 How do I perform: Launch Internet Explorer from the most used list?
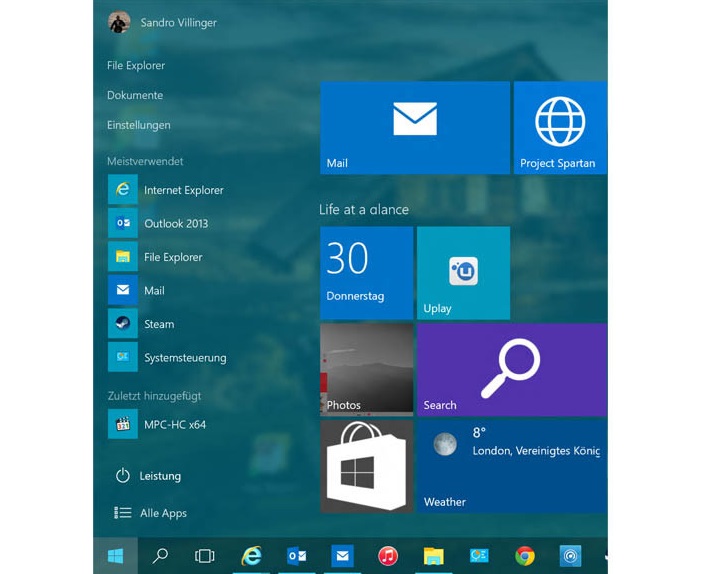166,190
